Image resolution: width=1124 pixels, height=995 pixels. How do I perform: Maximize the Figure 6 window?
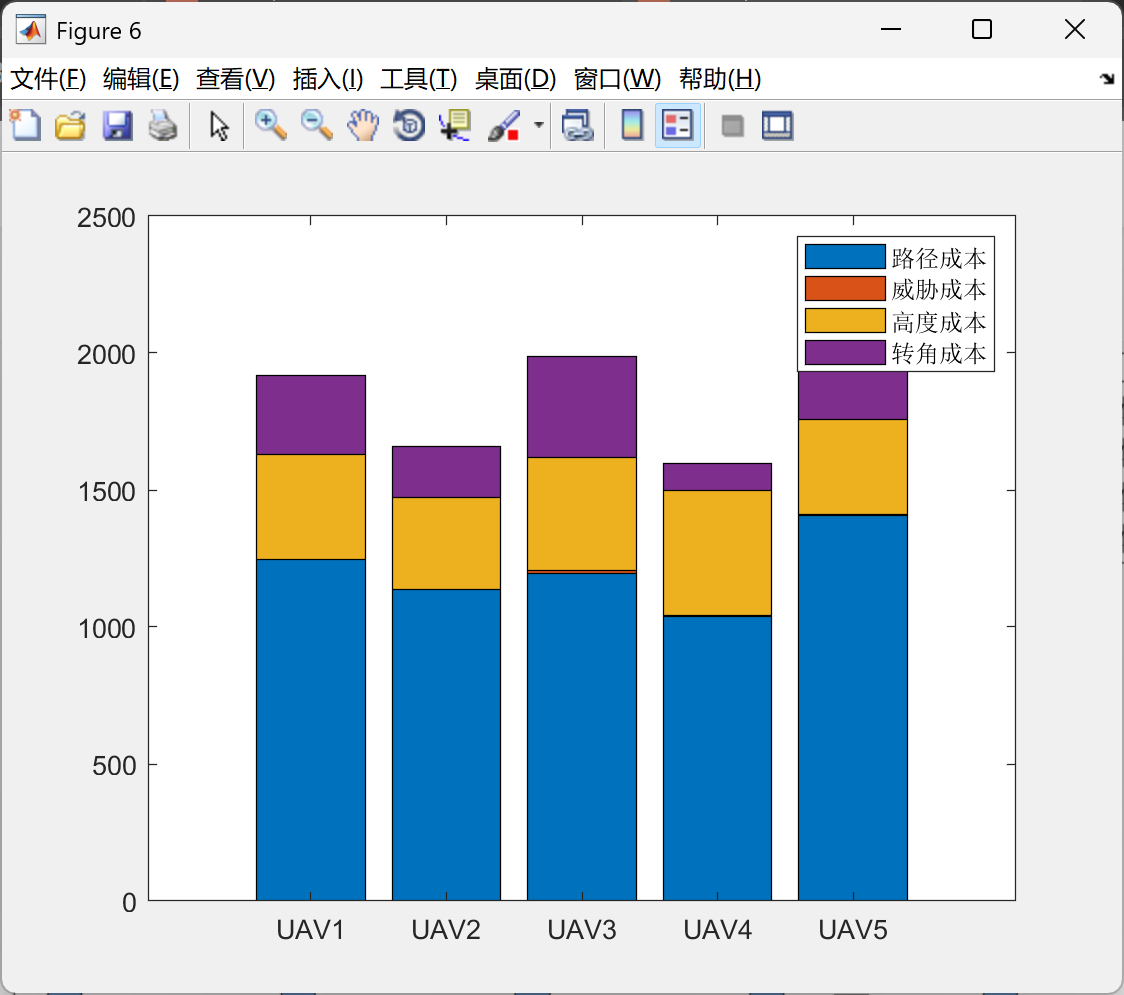pyautogui.click(x=981, y=29)
